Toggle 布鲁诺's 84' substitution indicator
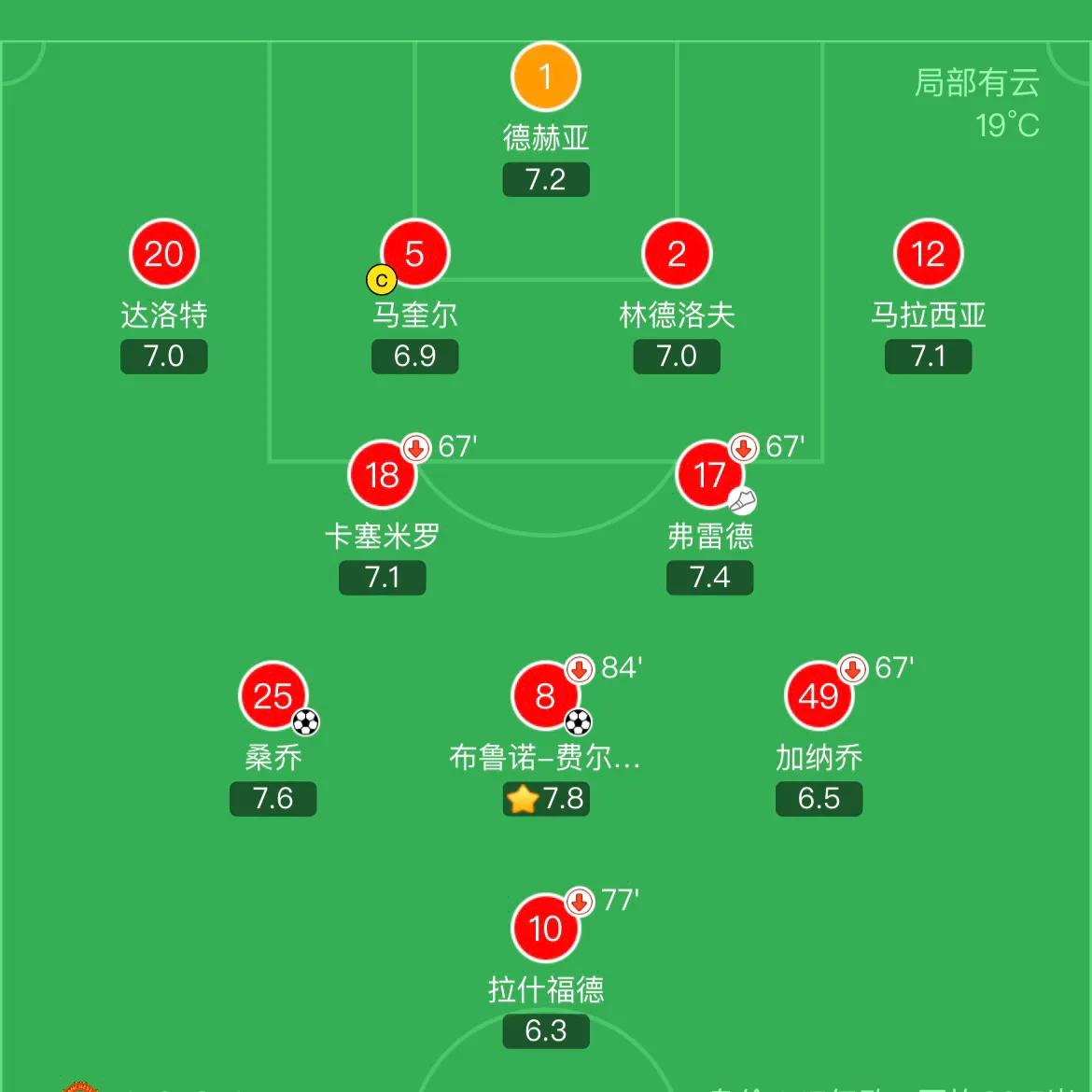 point(578,669)
